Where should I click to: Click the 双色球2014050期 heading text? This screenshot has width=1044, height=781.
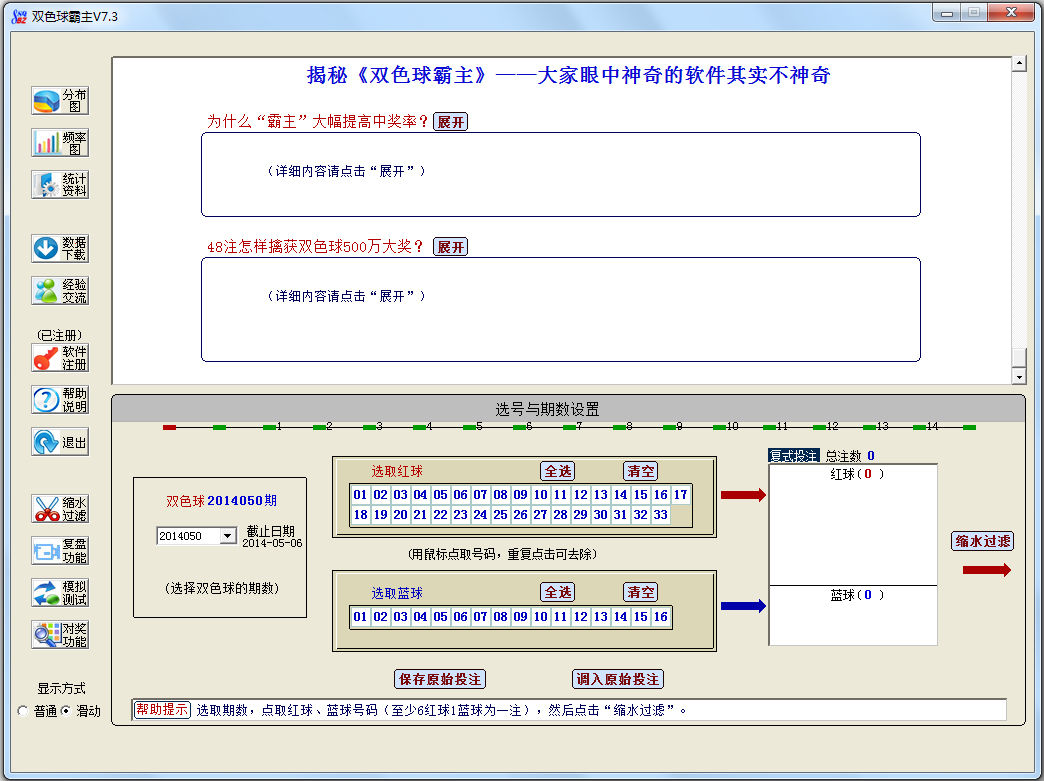(221, 501)
